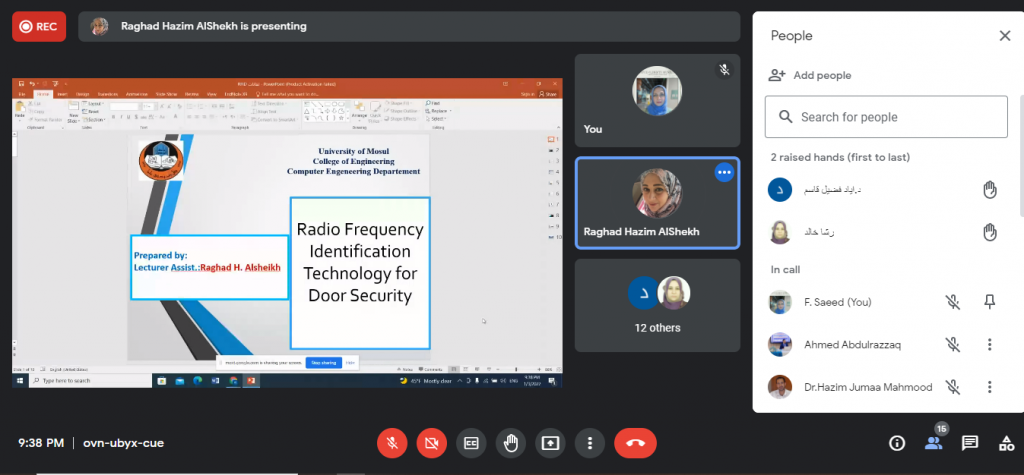Viewport: 1024px width, 475px height.
Task: Click the 12 others participant tile
Action: 657,304
